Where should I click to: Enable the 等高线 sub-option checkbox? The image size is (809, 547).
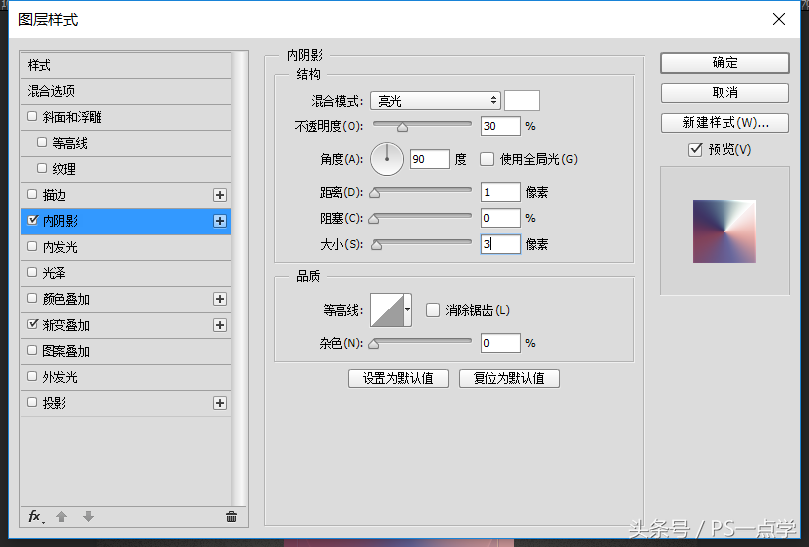click(42, 142)
